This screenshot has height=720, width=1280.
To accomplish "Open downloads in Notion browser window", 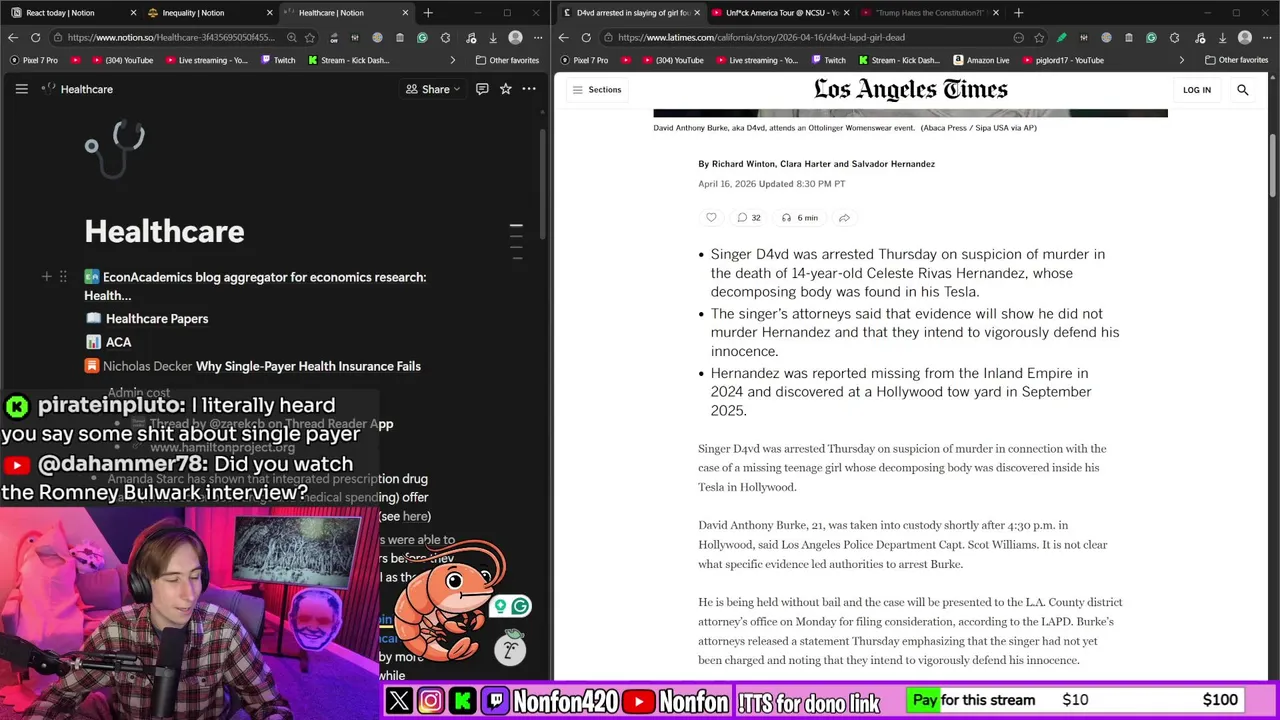I will click(x=493, y=37).
